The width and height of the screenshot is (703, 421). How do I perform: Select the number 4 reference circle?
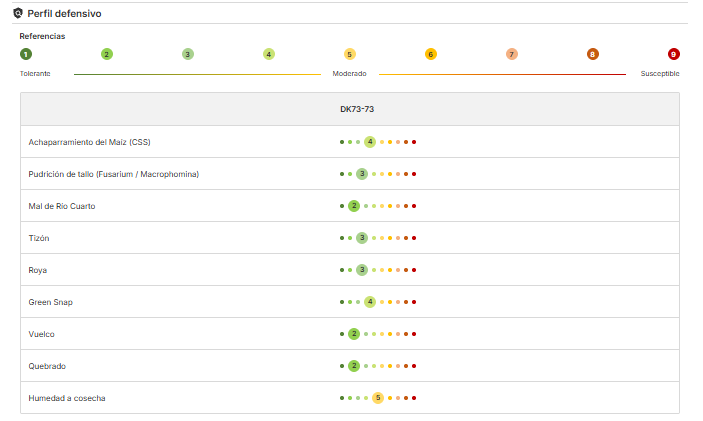click(269, 54)
